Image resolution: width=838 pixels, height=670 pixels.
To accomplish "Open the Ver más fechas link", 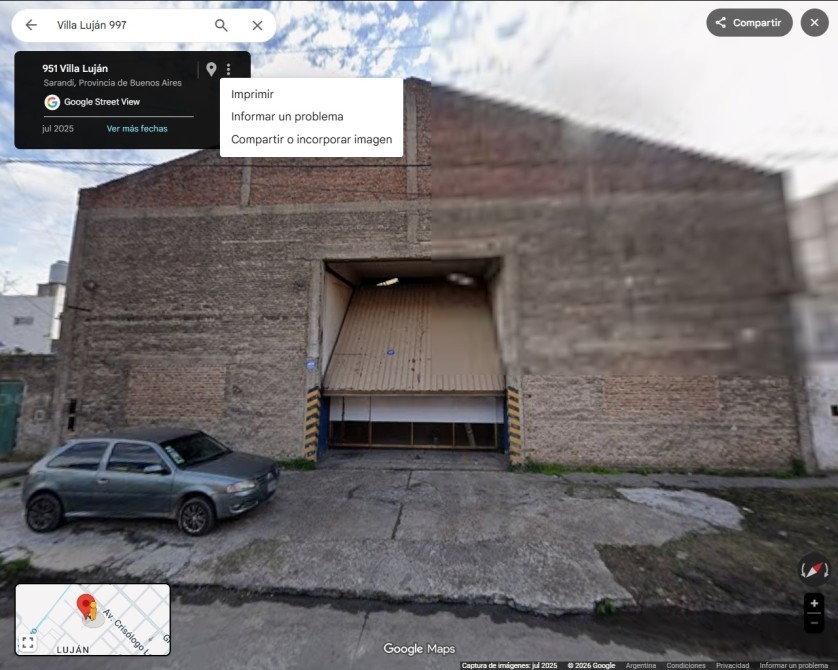I will (137, 129).
